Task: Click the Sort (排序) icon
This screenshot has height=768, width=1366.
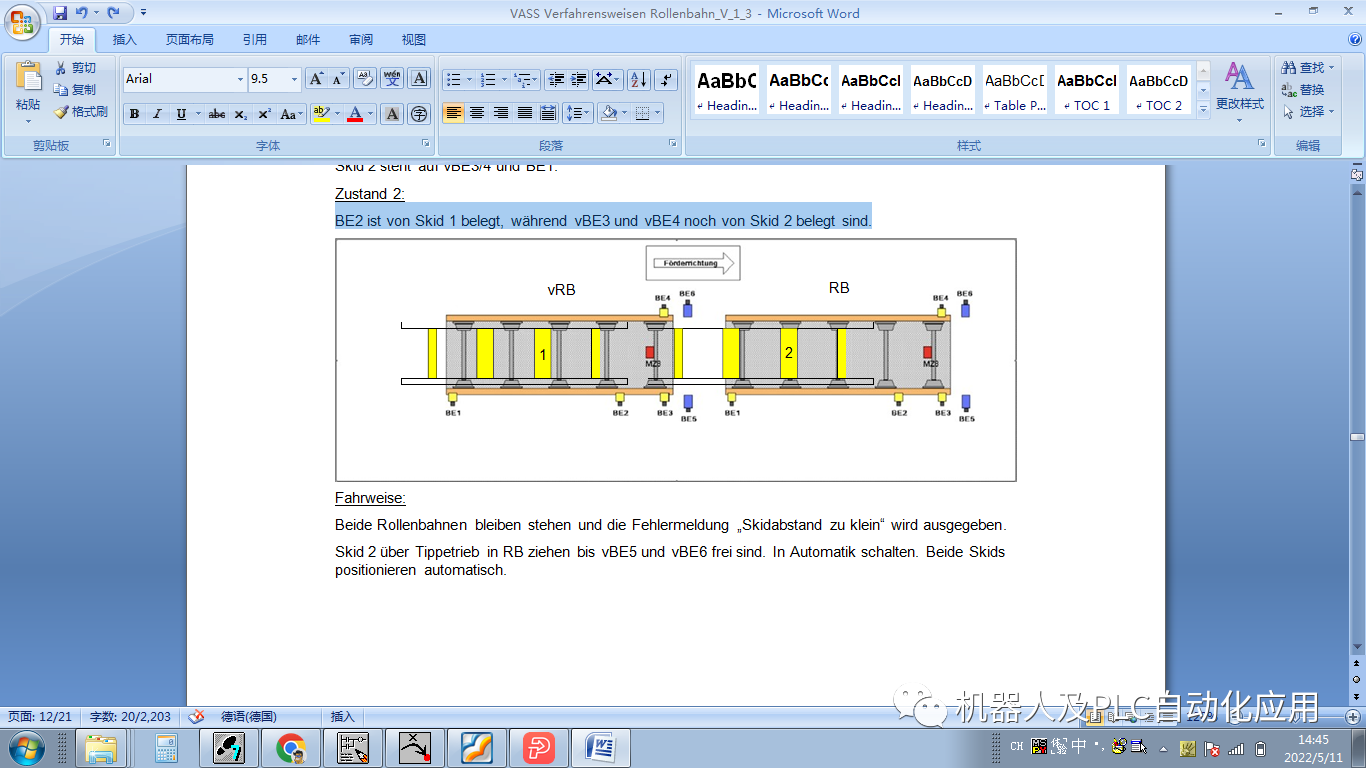Action: 637,79
